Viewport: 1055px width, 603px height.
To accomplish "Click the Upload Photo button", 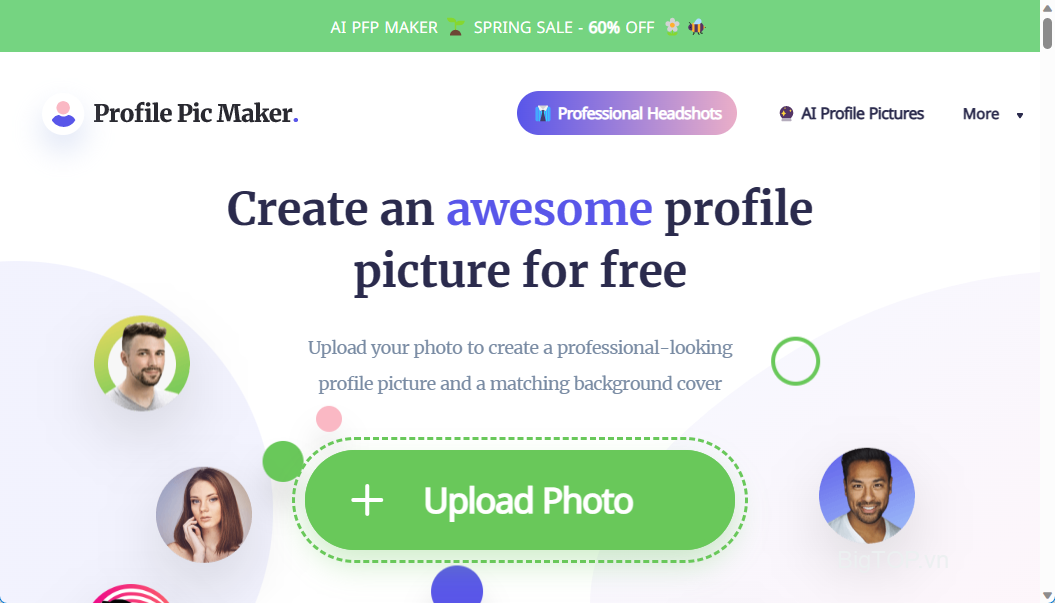I will point(519,500).
